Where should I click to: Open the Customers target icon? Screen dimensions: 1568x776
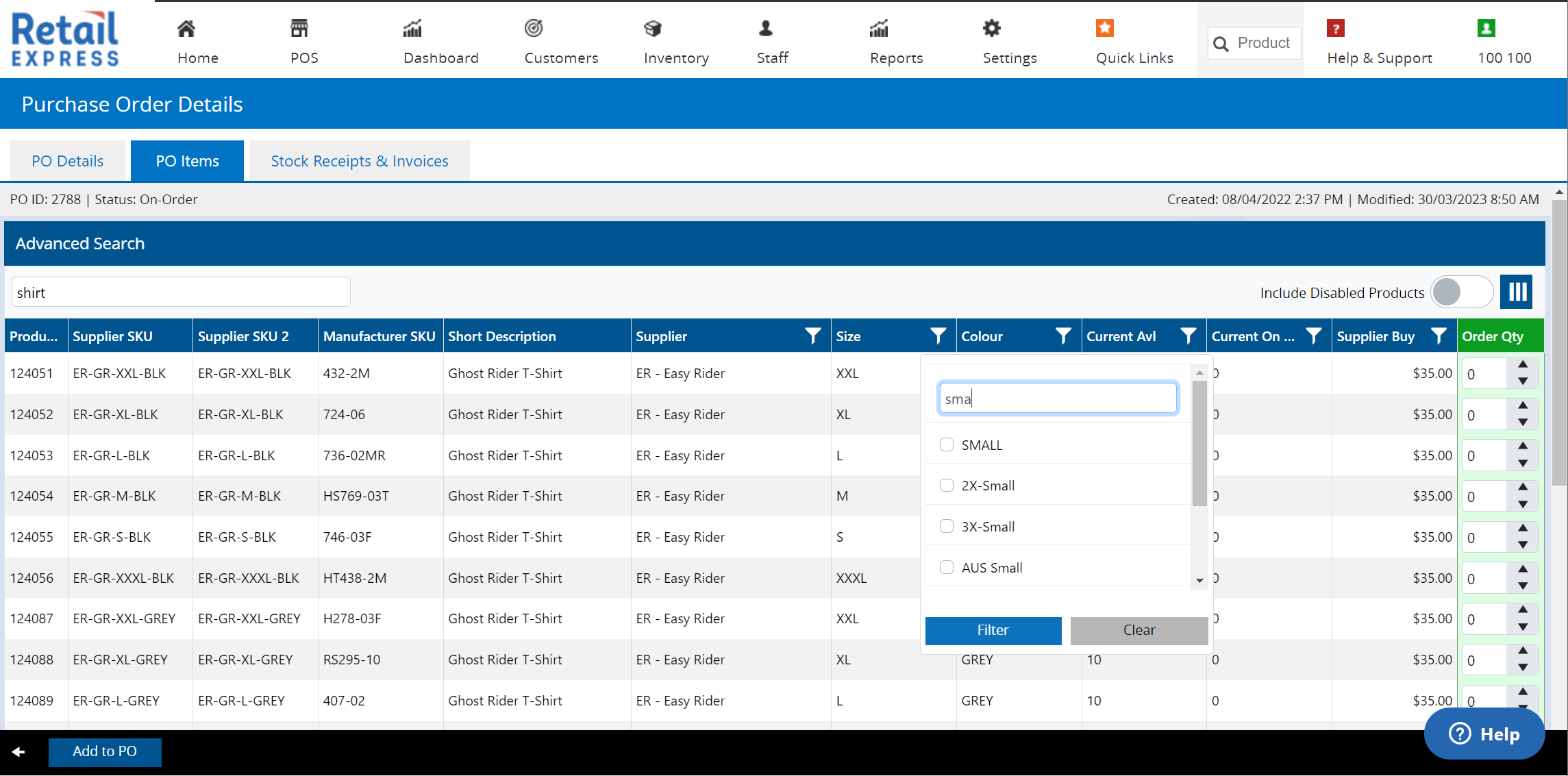534,29
